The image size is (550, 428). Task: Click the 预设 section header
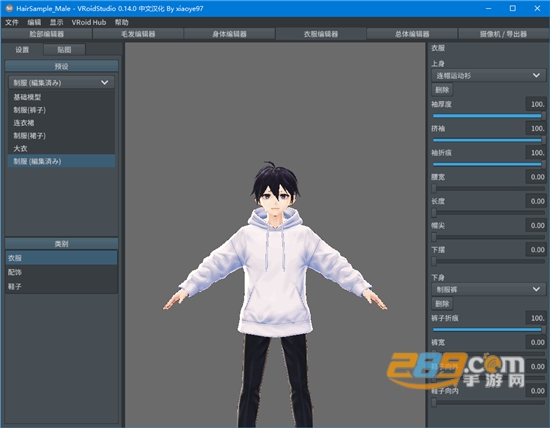pyautogui.click(x=61, y=66)
